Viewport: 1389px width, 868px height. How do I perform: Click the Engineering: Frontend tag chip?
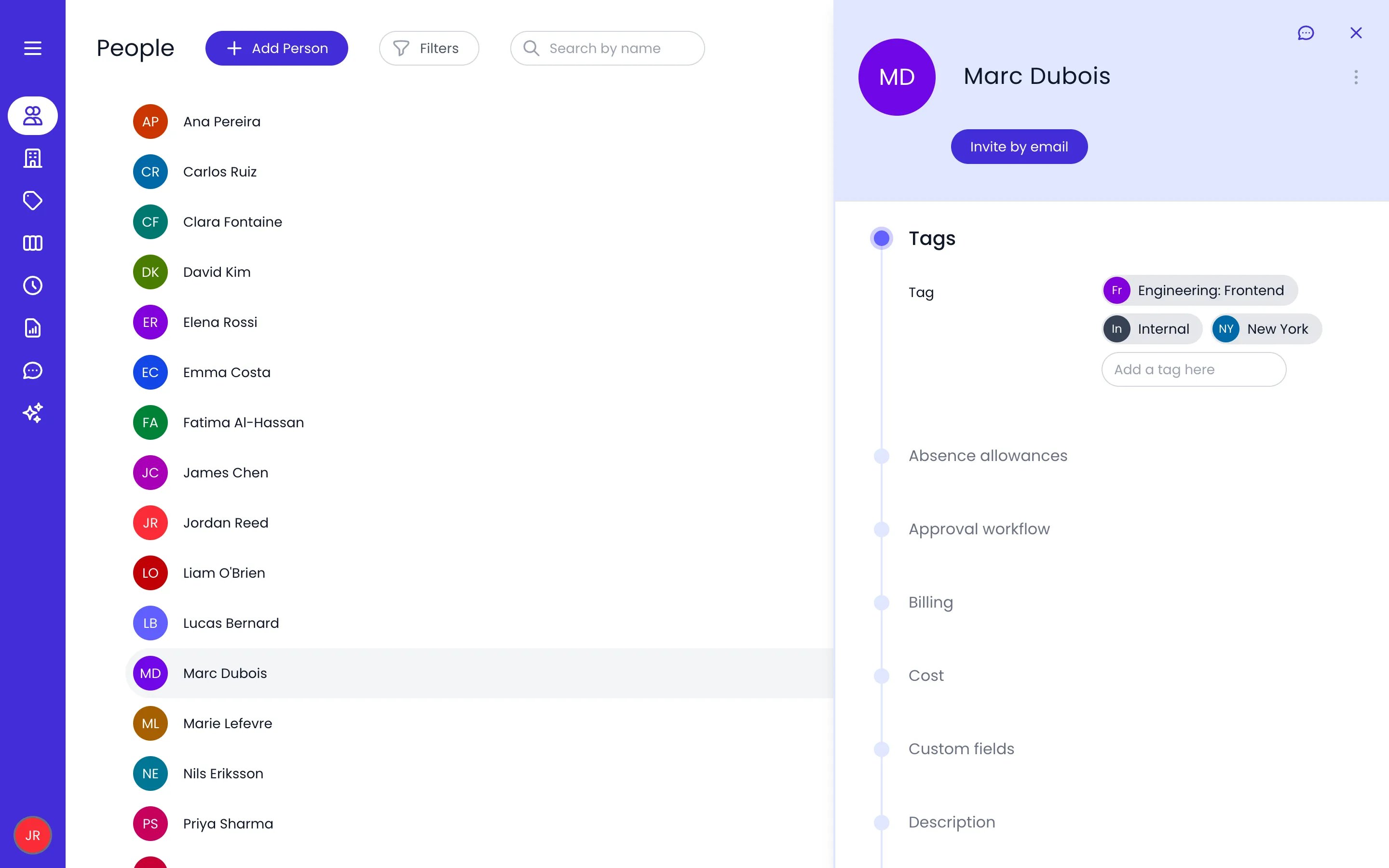click(1199, 290)
